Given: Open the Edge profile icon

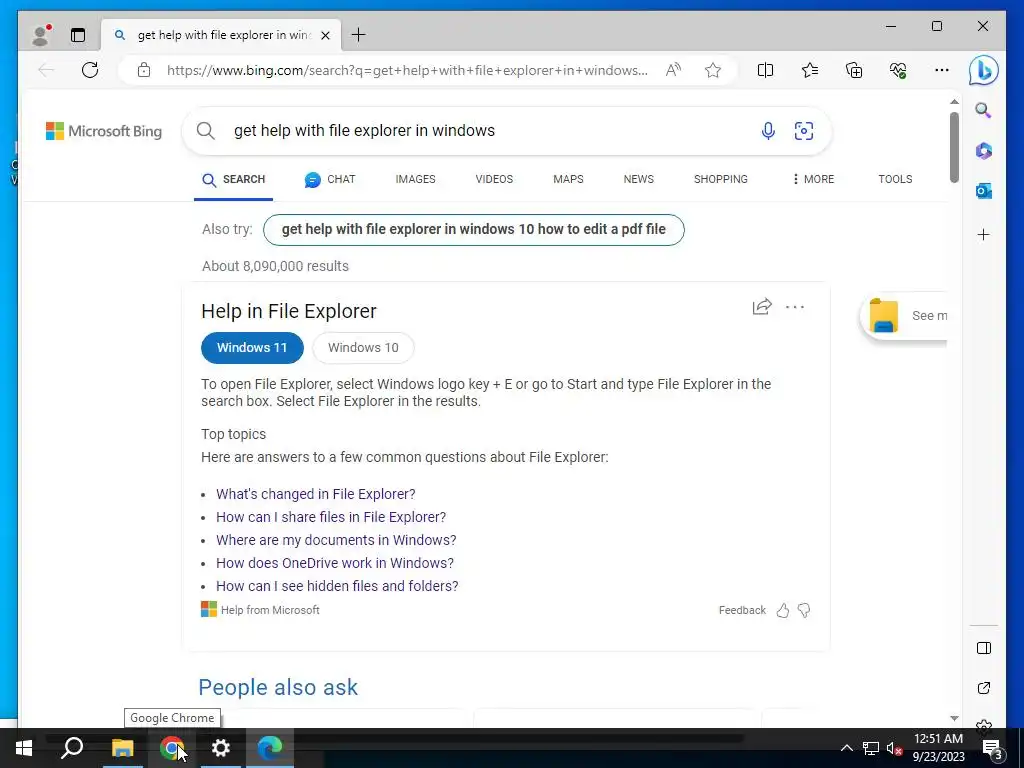Looking at the screenshot, I should click(41, 35).
